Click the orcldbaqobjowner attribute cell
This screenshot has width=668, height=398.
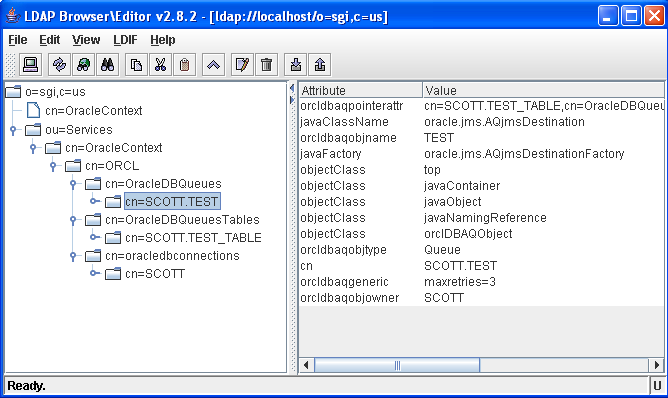coord(360,297)
